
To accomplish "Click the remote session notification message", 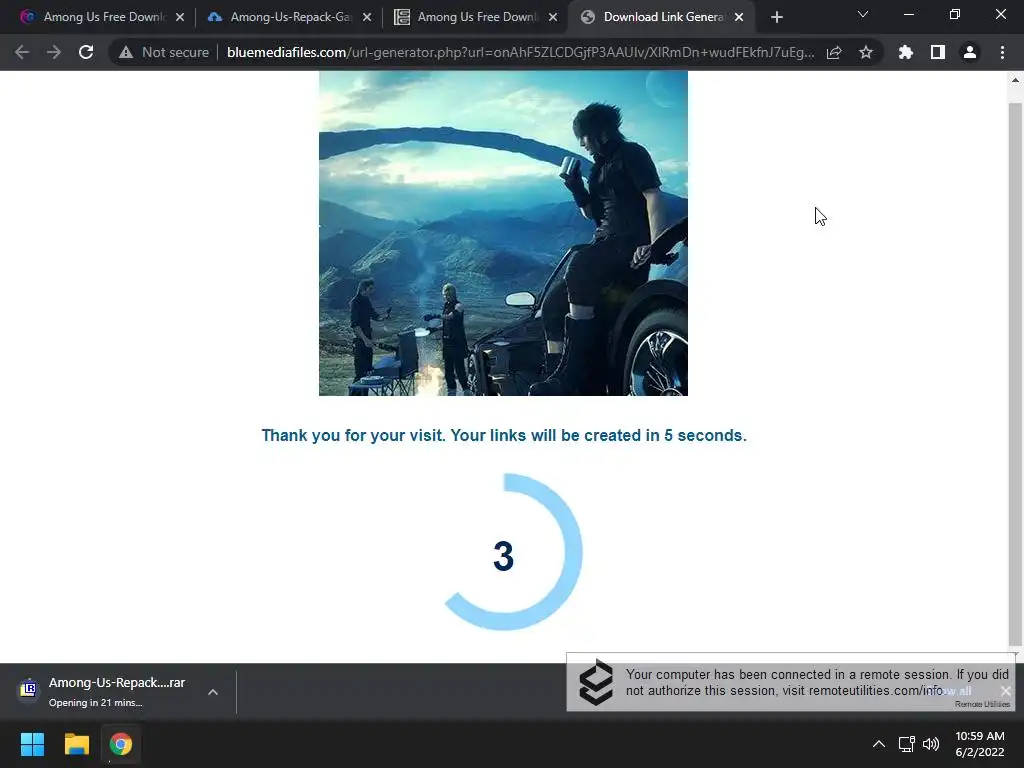I will (x=816, y=682).
